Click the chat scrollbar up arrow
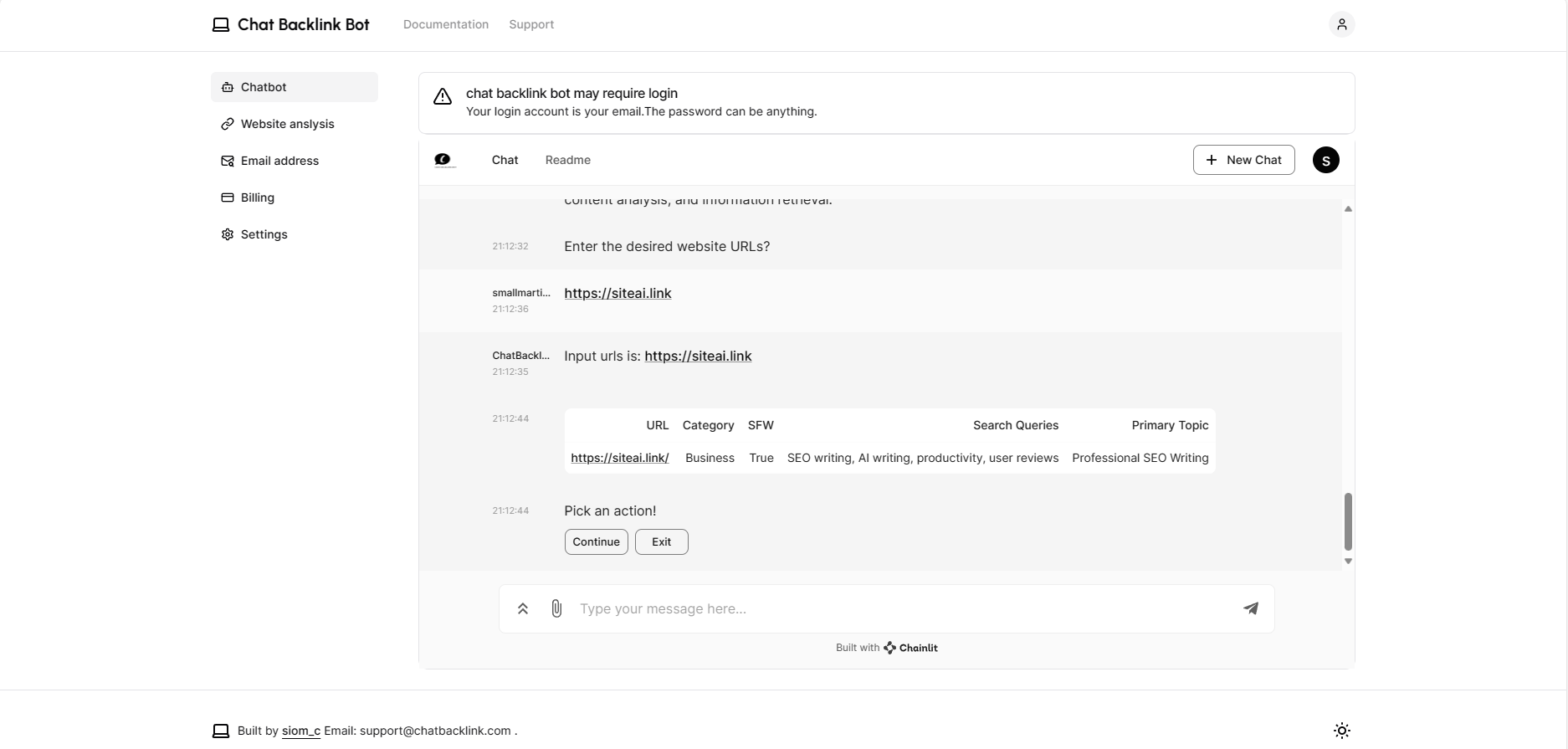This screenshot has width=1568, height=749. point(1348,208)
